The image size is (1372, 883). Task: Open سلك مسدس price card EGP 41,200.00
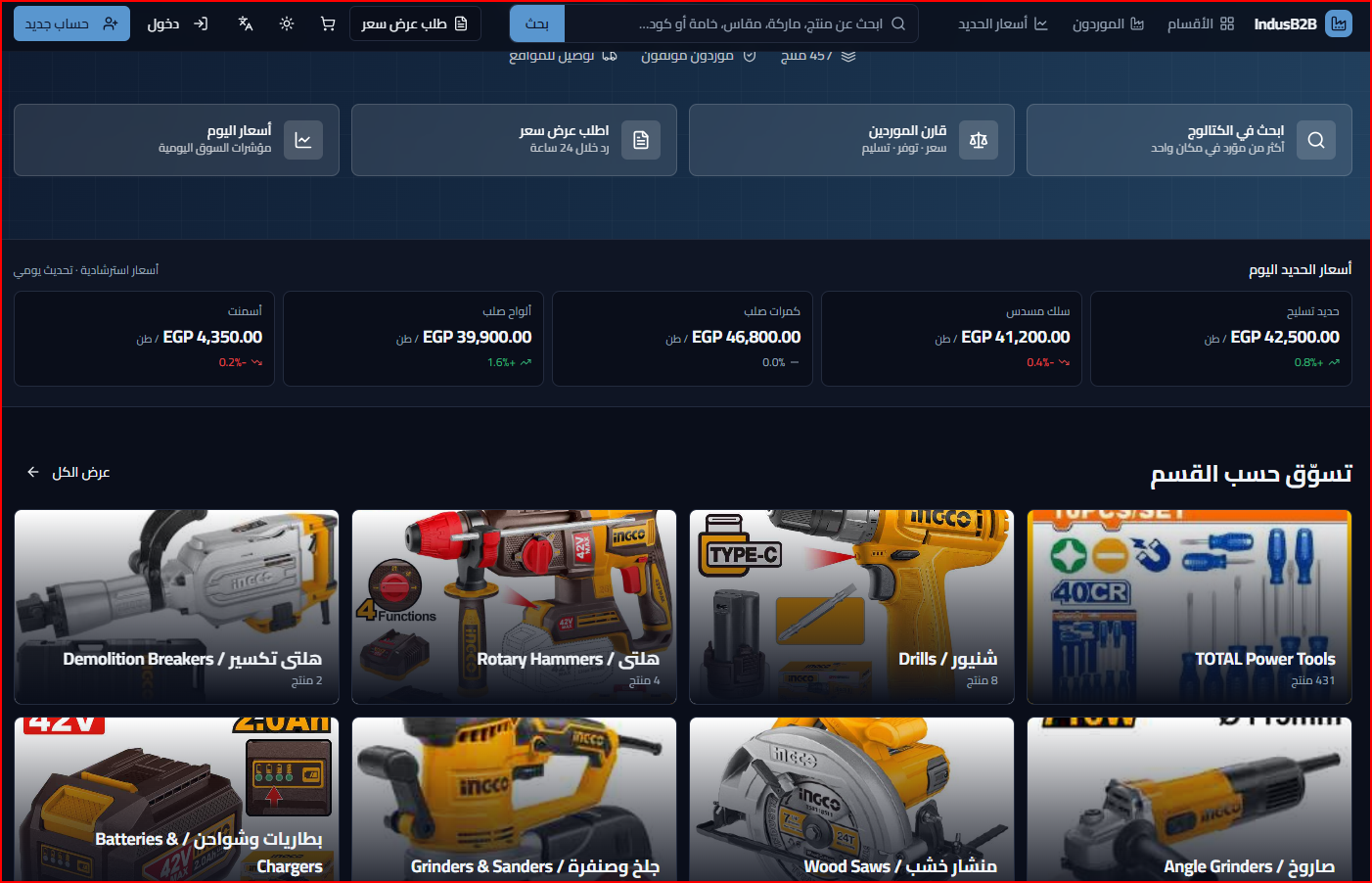[x=951, y=339]
